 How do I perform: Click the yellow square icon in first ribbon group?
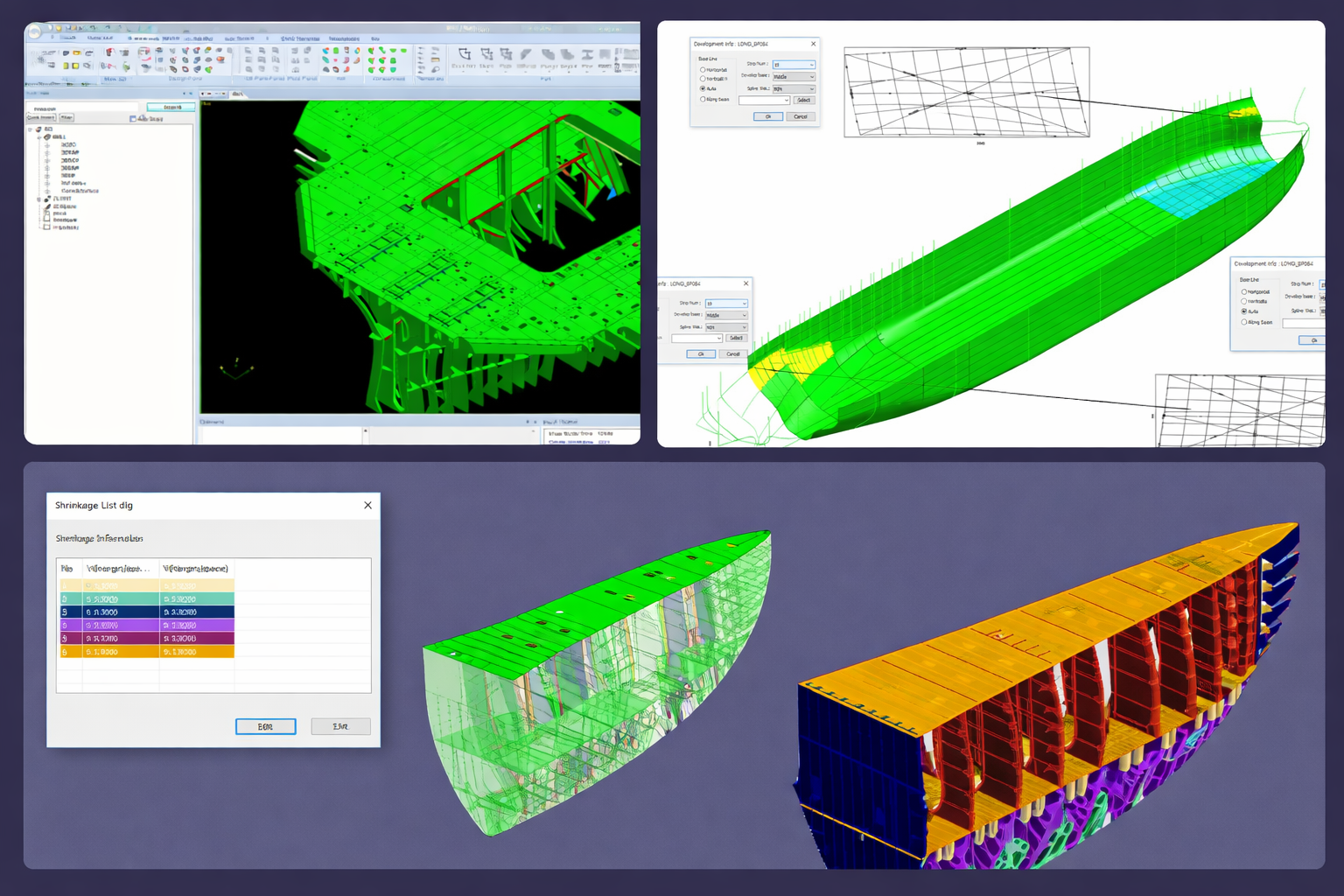[76, 66]
